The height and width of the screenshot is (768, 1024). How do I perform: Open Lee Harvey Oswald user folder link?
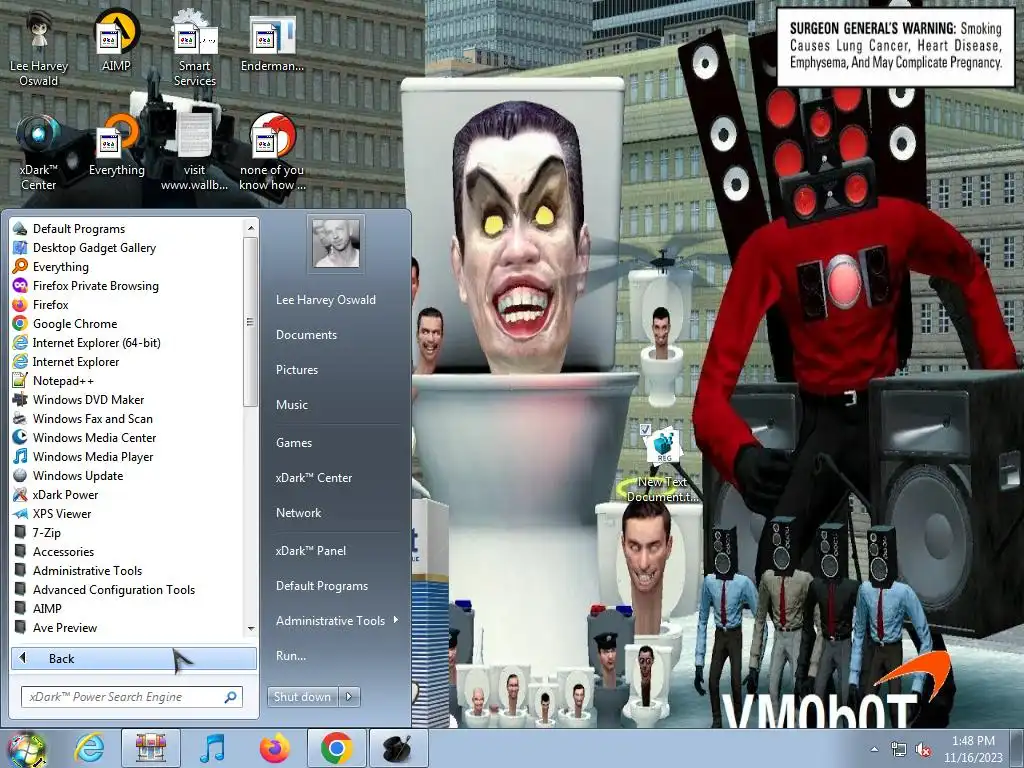(x=326, y=300)
